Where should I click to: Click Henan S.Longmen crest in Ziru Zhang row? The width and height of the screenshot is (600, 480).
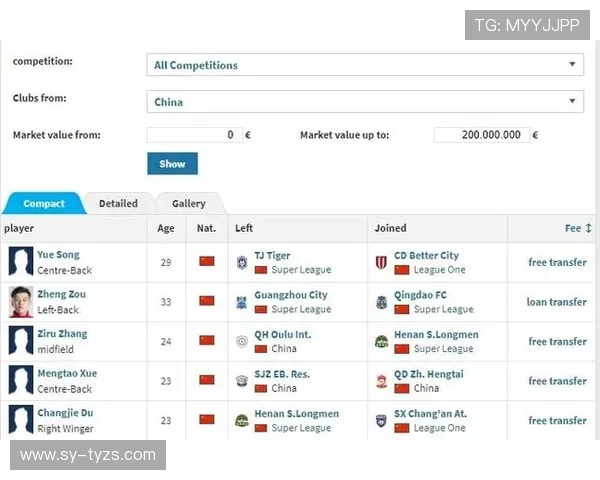(x=381, y=341)
